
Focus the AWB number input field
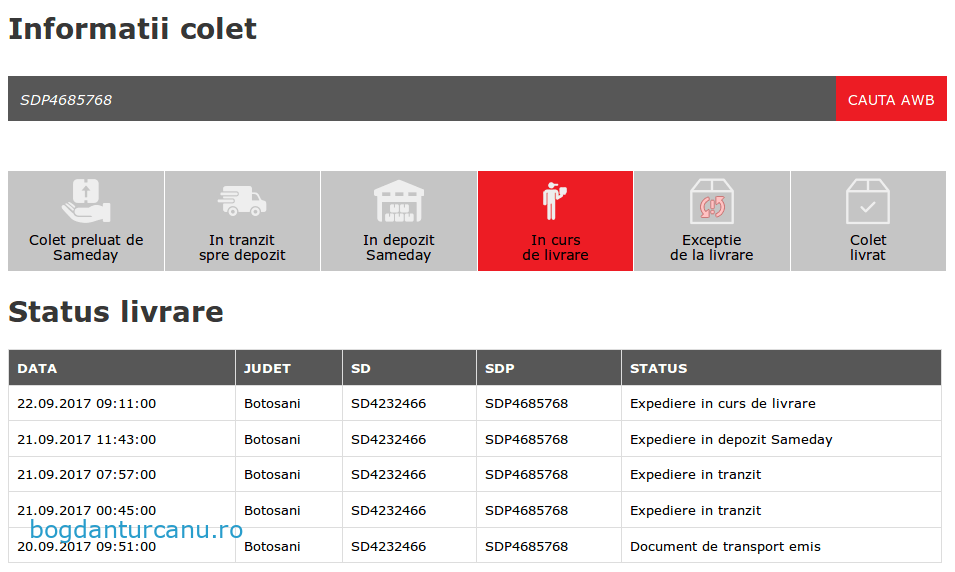(x=421, y=99)
